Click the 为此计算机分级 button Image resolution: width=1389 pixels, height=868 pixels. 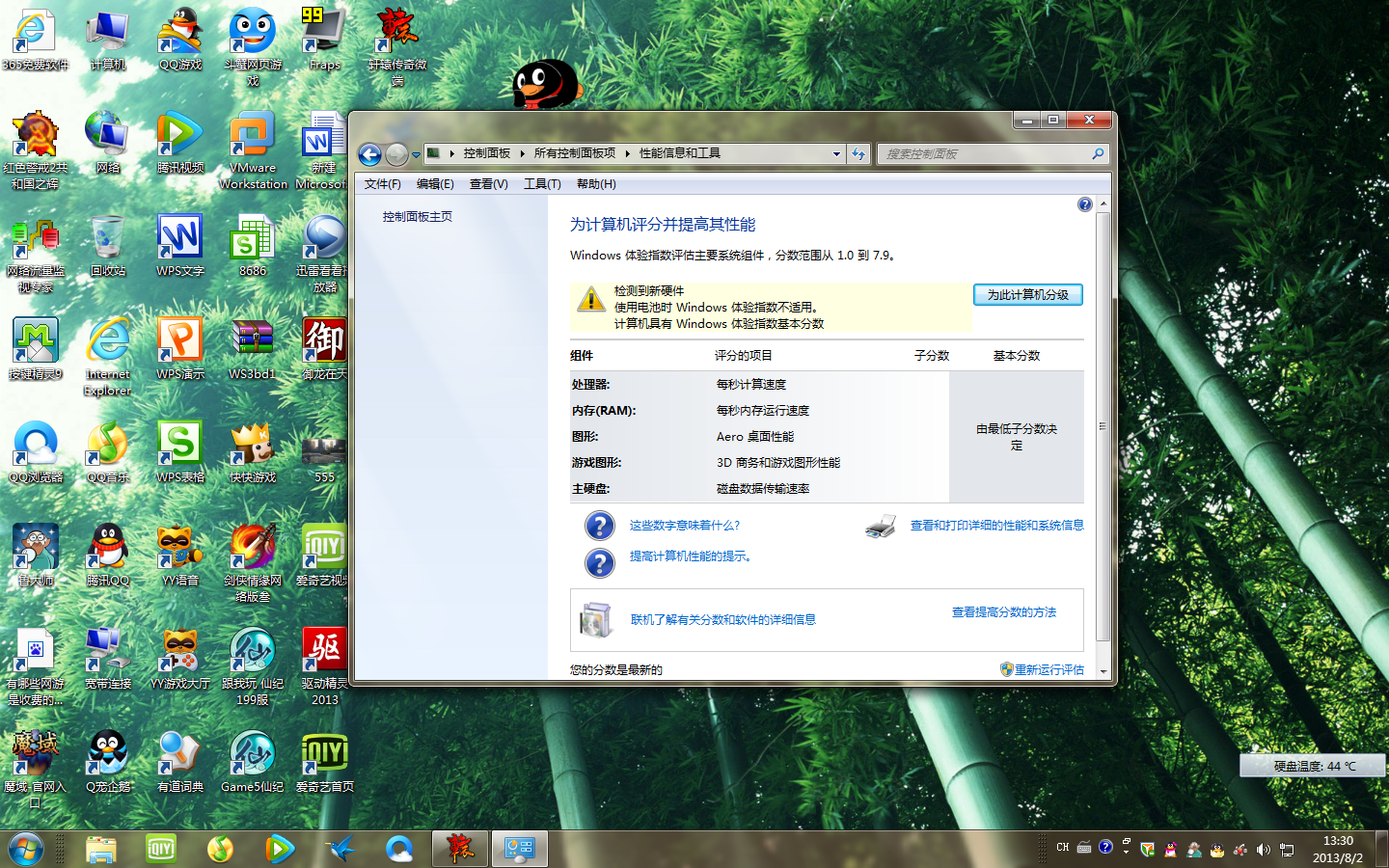coord(1027,294)
